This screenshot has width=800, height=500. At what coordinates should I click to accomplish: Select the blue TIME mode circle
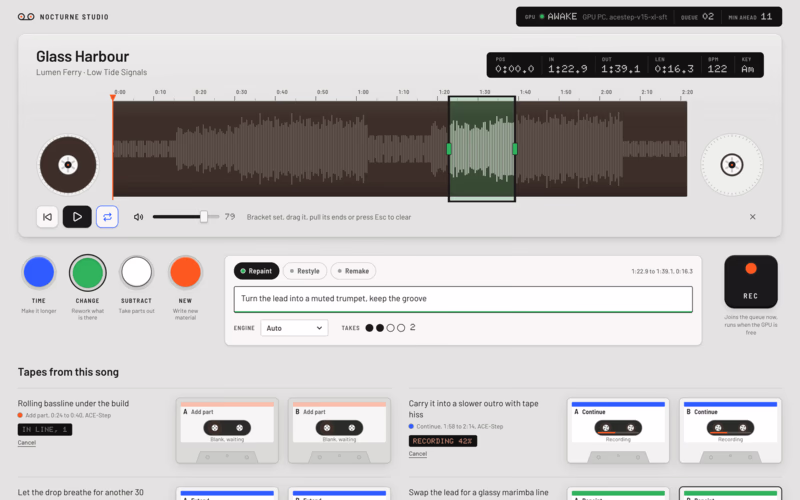pyautogui.click(x=39, y=272)
